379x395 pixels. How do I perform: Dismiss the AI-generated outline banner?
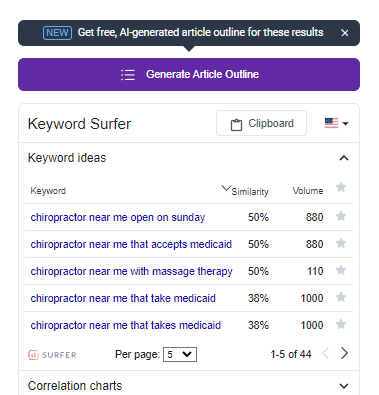(x=345, y=33)
